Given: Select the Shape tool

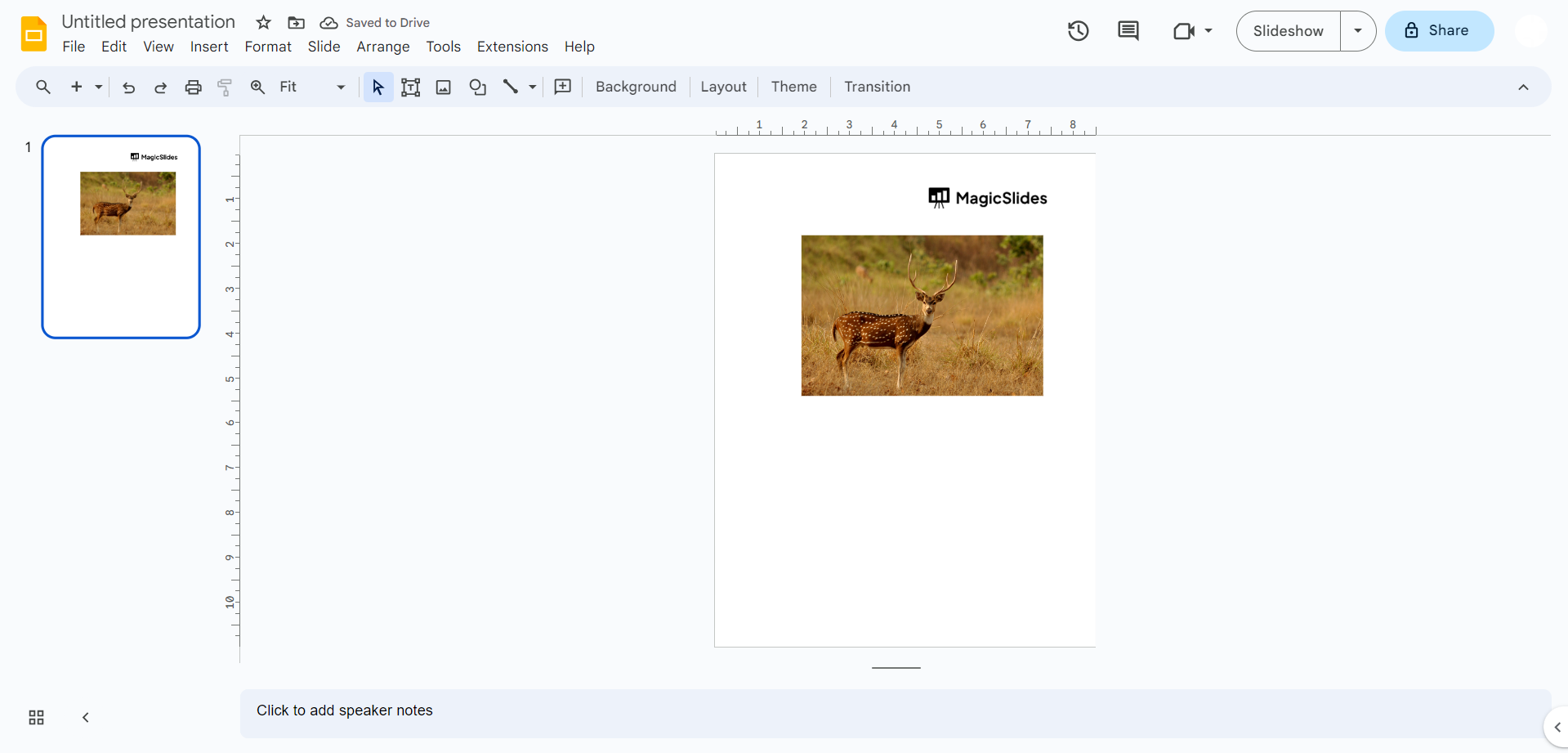Looking at the screenshot, I should point(477,87).
